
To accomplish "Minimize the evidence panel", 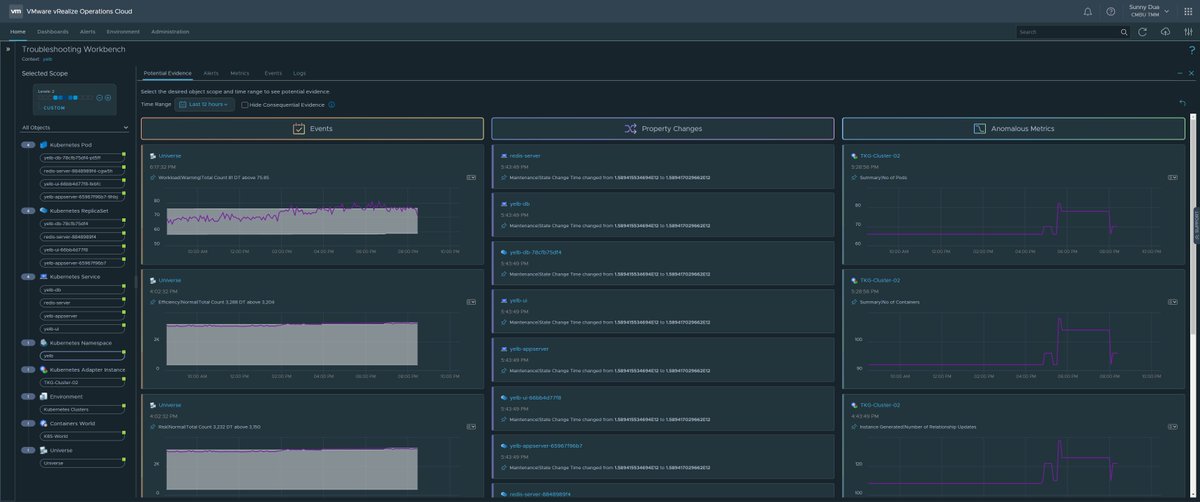I will [1179, 74].
